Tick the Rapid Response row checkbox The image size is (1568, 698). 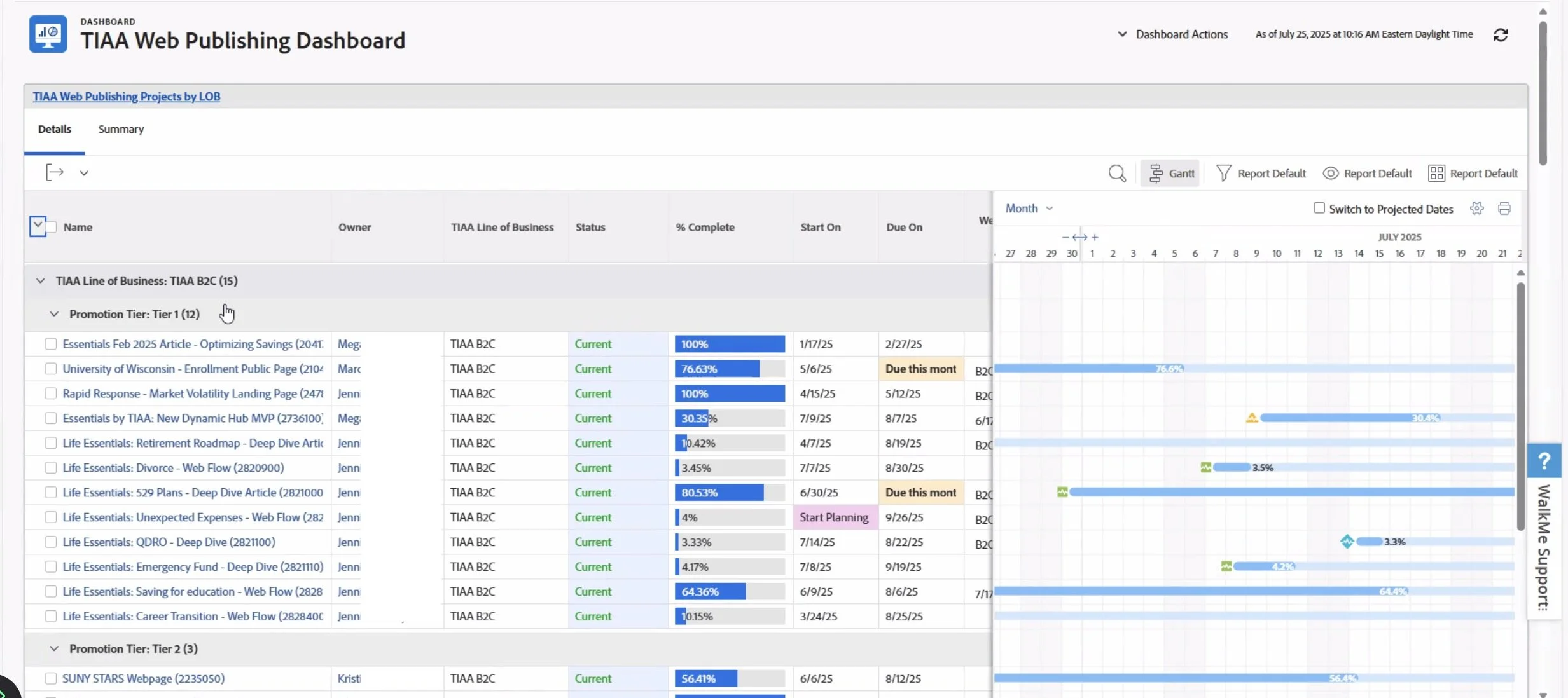point(51,393)
